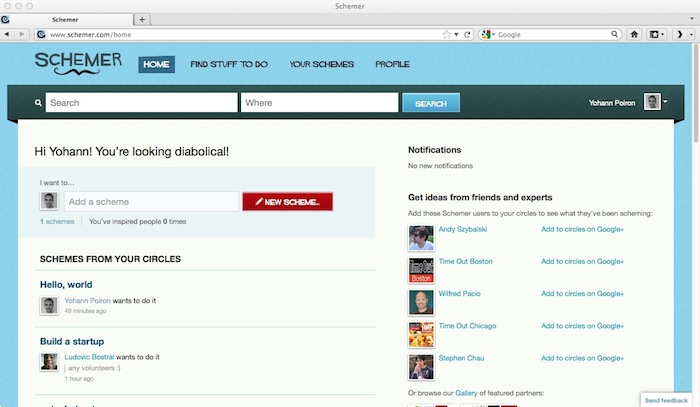700x407 pixels.
Task: Go to the Find Stuff To Do tab
Action: (229, 64)
